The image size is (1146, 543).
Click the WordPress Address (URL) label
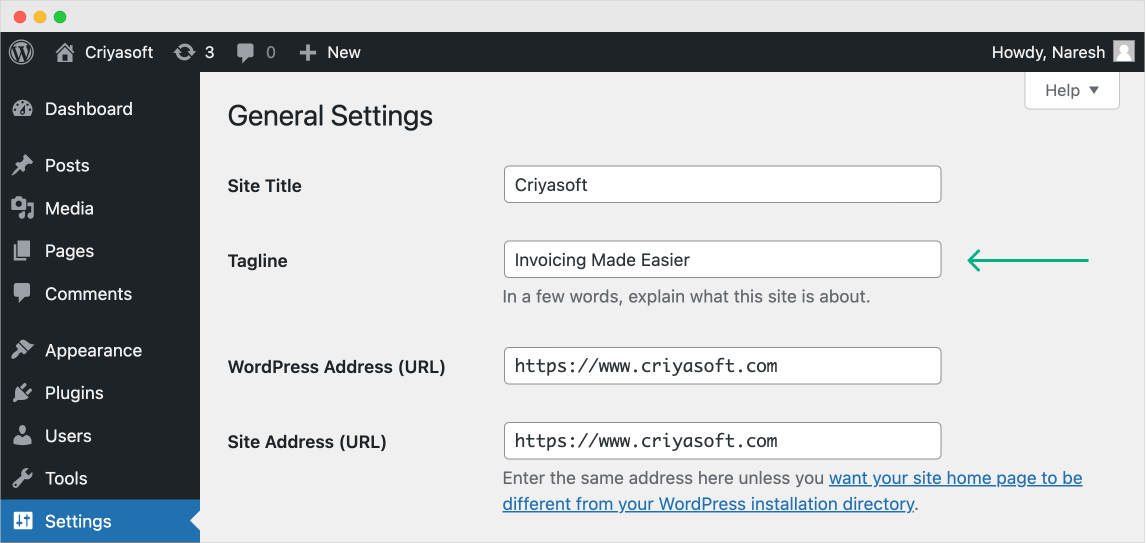[336, 367]
